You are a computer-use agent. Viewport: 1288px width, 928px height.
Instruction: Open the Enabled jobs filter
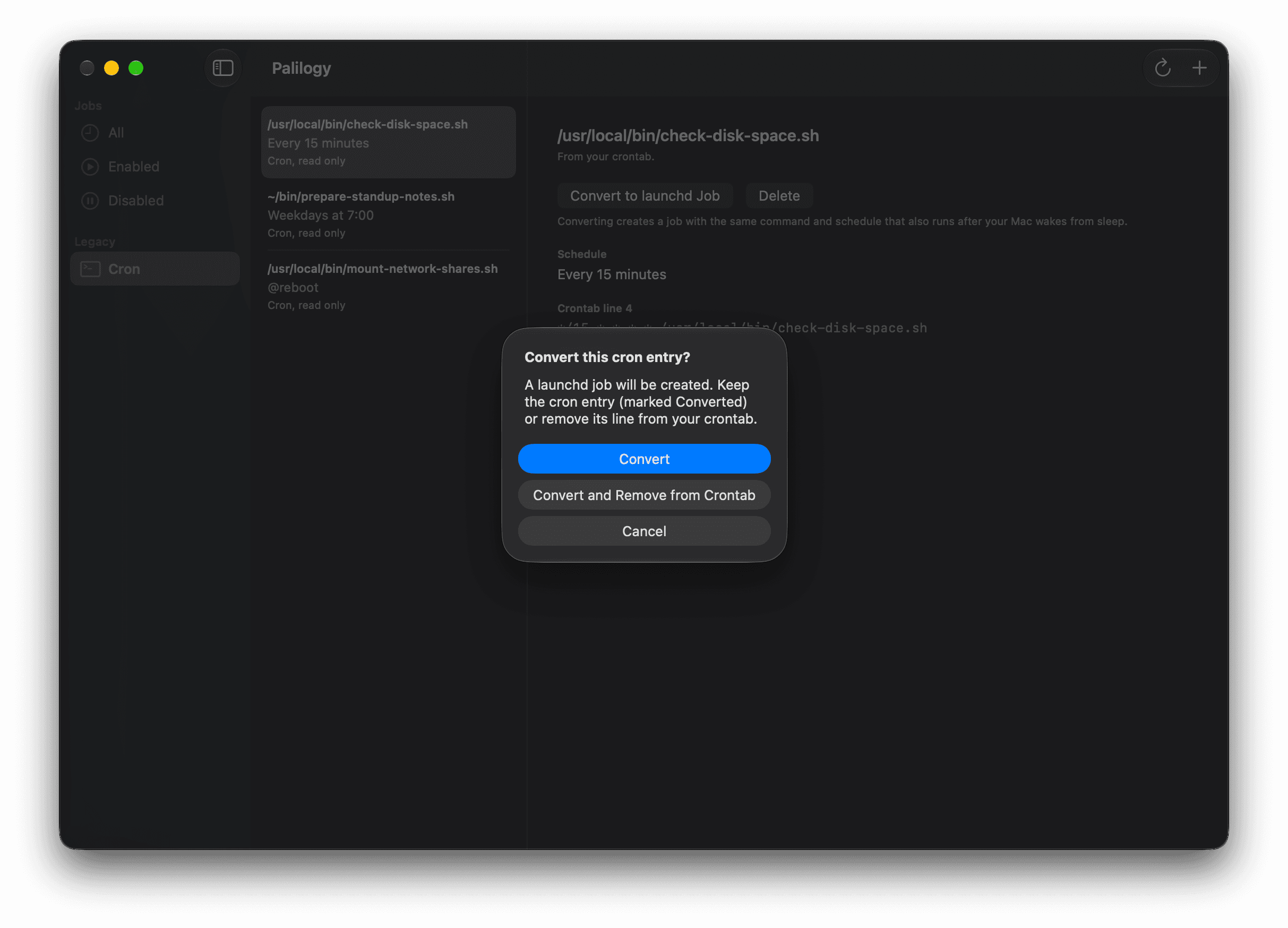[154, 167]
